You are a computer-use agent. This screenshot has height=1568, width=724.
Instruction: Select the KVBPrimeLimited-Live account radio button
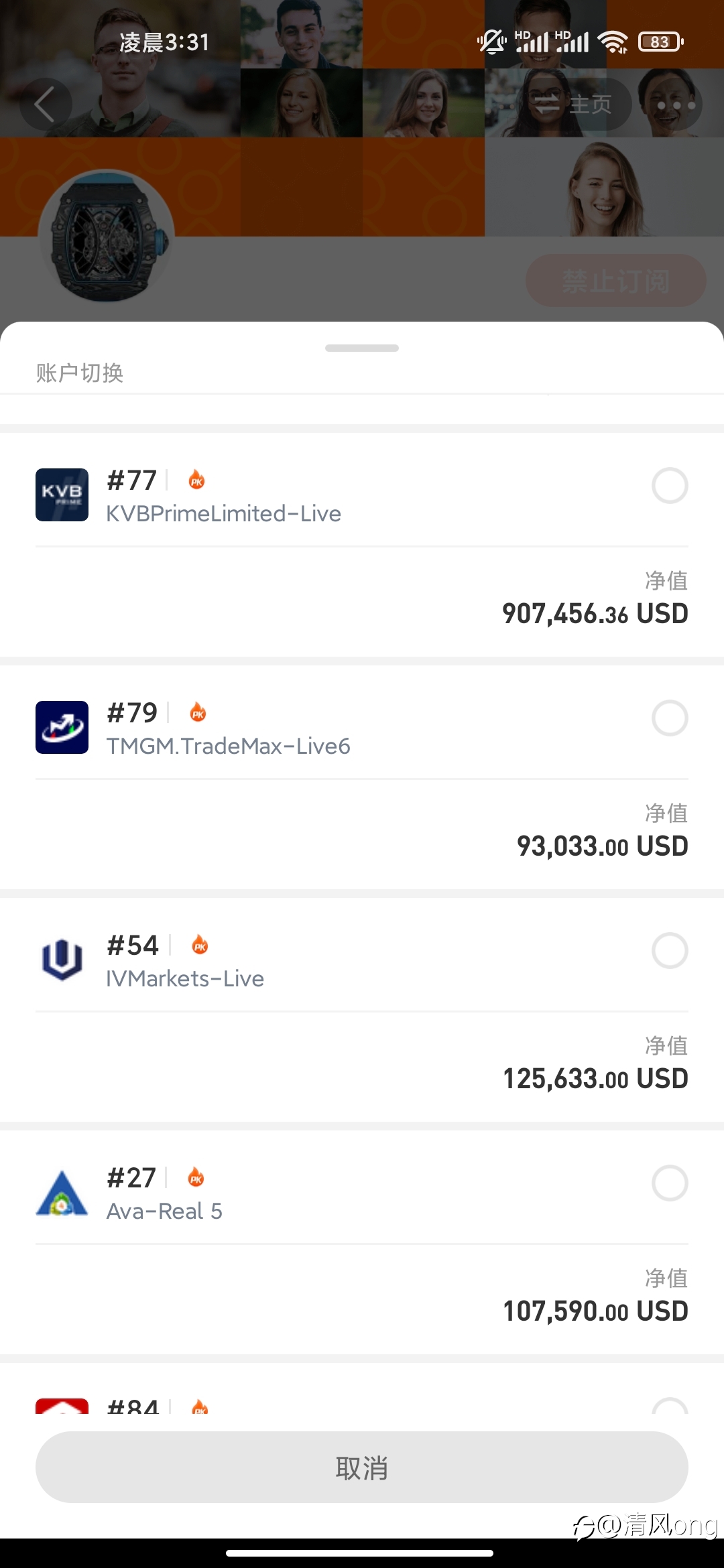click(670, 486)
